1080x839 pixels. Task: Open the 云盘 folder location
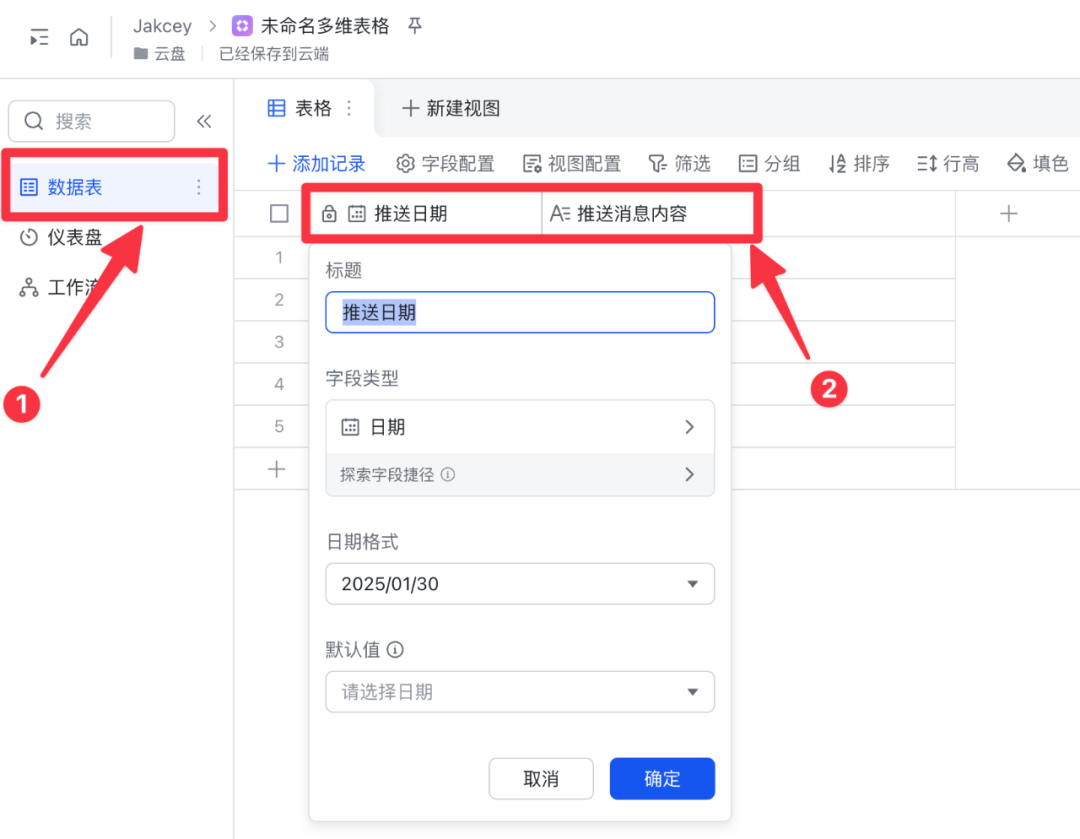pos(160,54)
